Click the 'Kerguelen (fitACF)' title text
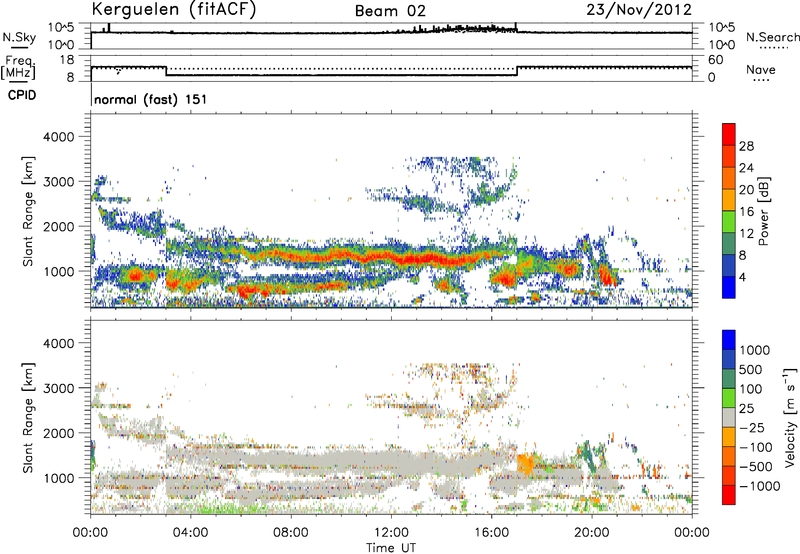Screen dimensions: 800x554 click(x=173, y=10)
